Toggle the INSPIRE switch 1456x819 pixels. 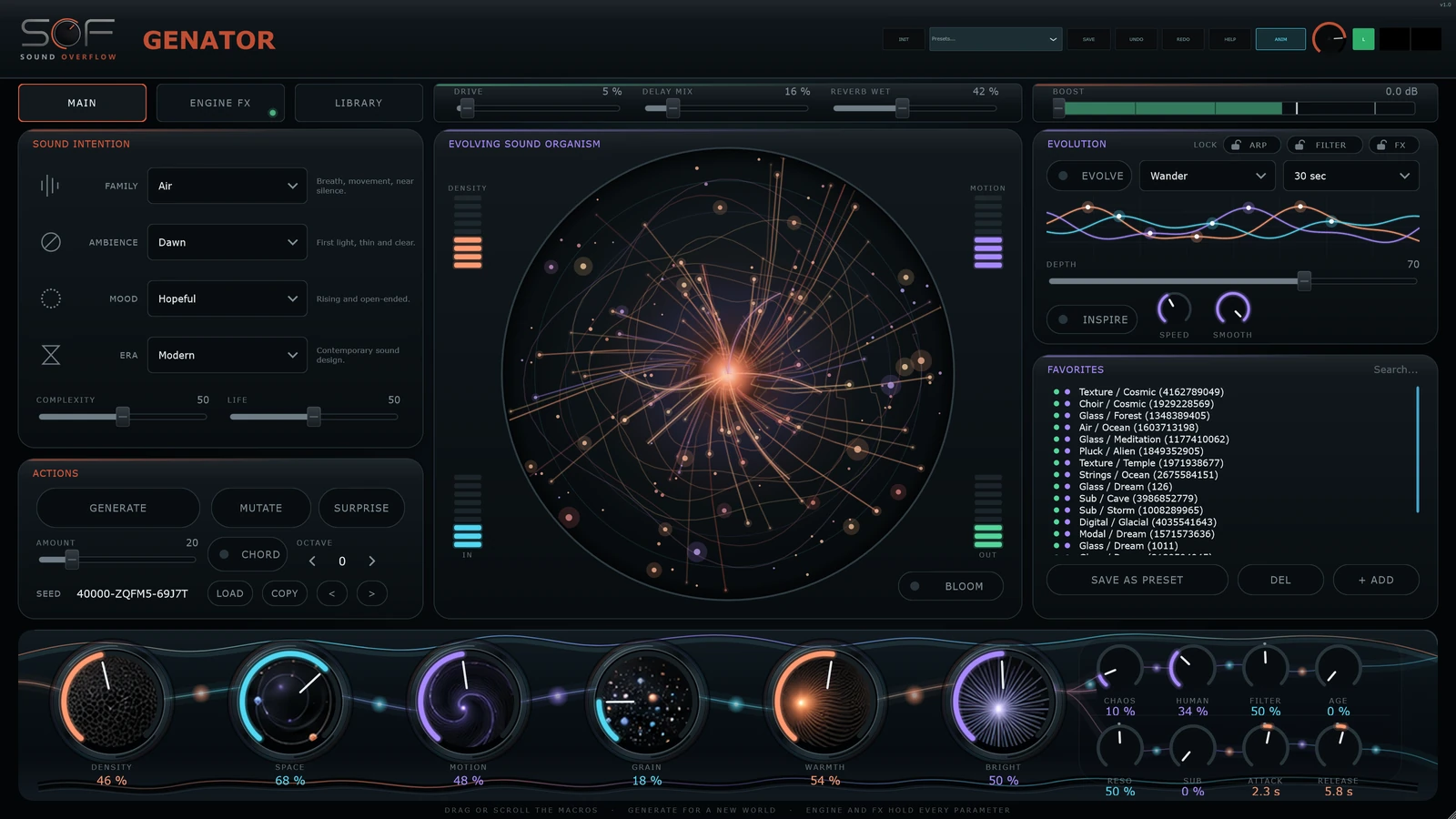coord(1092,319)
